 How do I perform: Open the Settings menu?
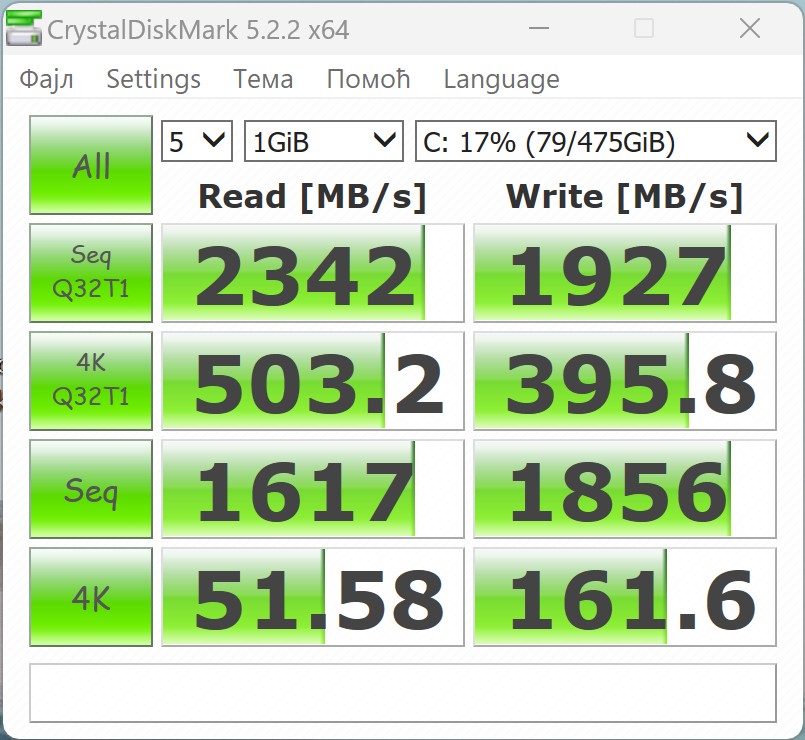coord(153,79)
